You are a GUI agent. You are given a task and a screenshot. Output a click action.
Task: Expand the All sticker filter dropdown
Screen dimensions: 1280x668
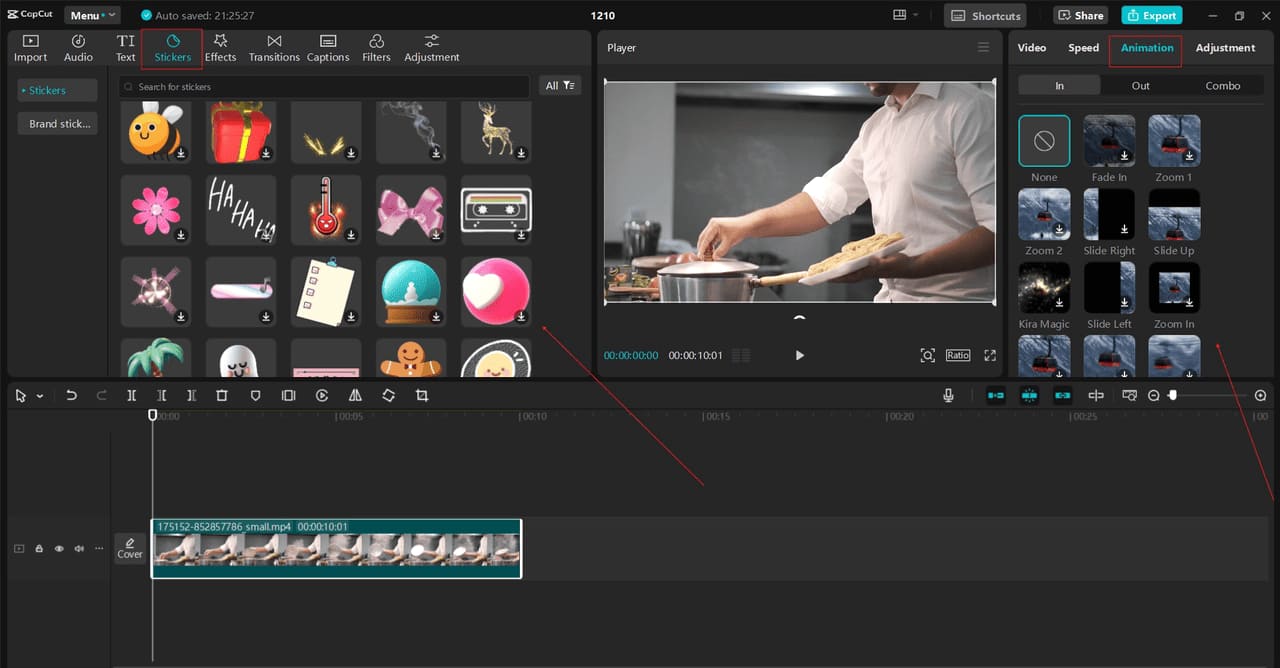pos(559,86)
